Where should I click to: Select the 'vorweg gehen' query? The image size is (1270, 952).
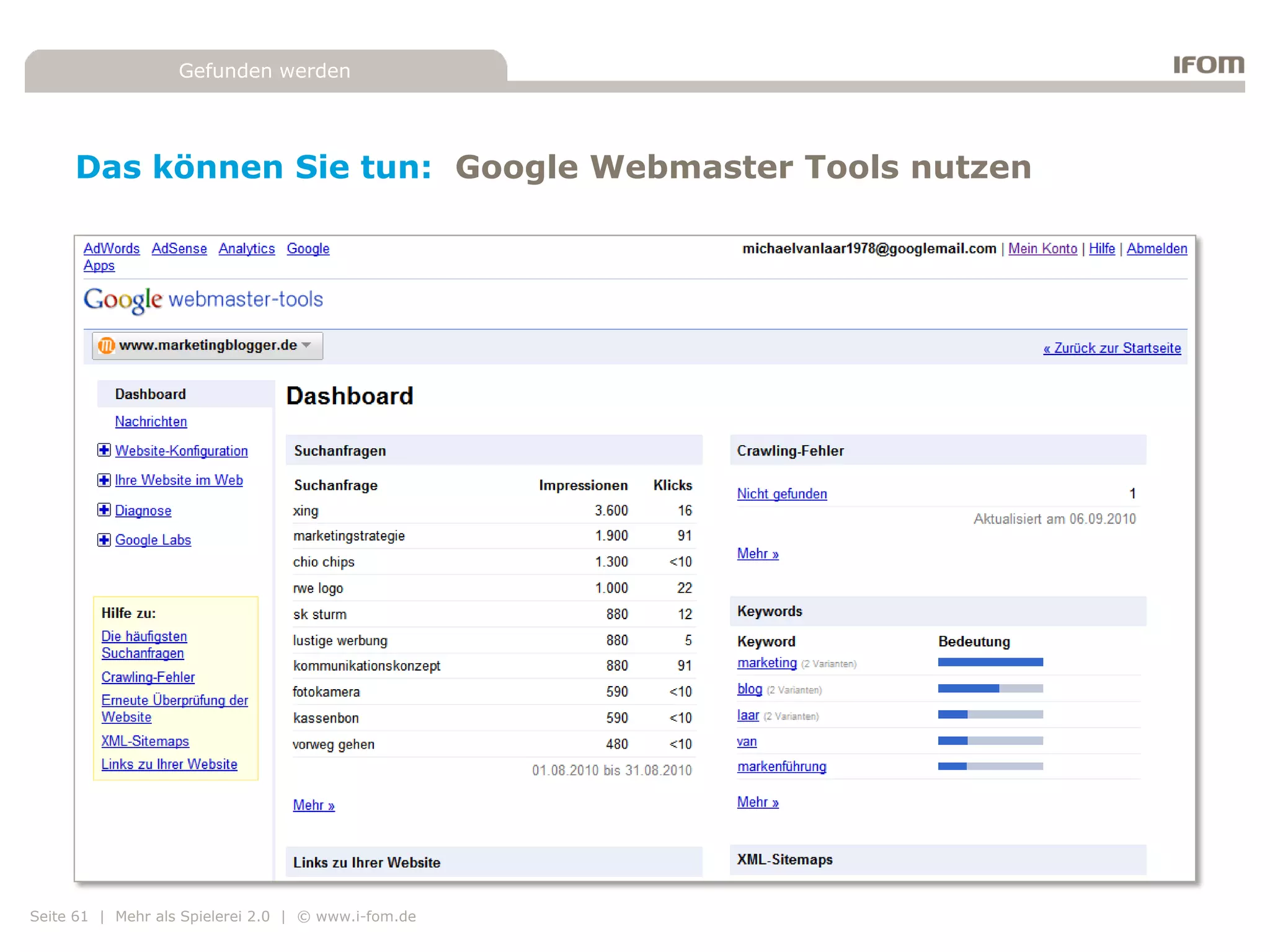(x=493, y=744)
